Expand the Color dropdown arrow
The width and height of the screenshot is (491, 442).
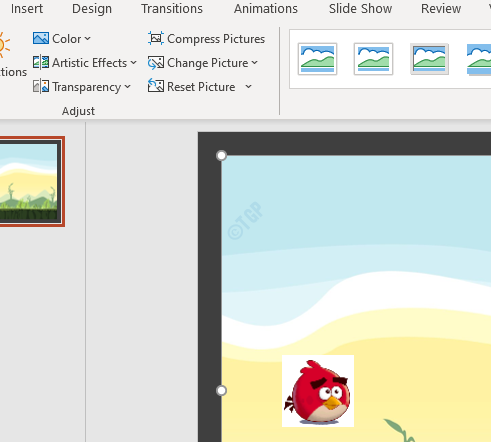click(88, 39)
